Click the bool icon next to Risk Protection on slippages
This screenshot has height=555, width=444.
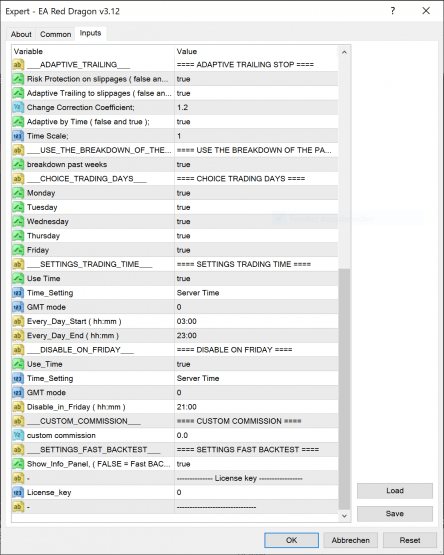(18, 79)
